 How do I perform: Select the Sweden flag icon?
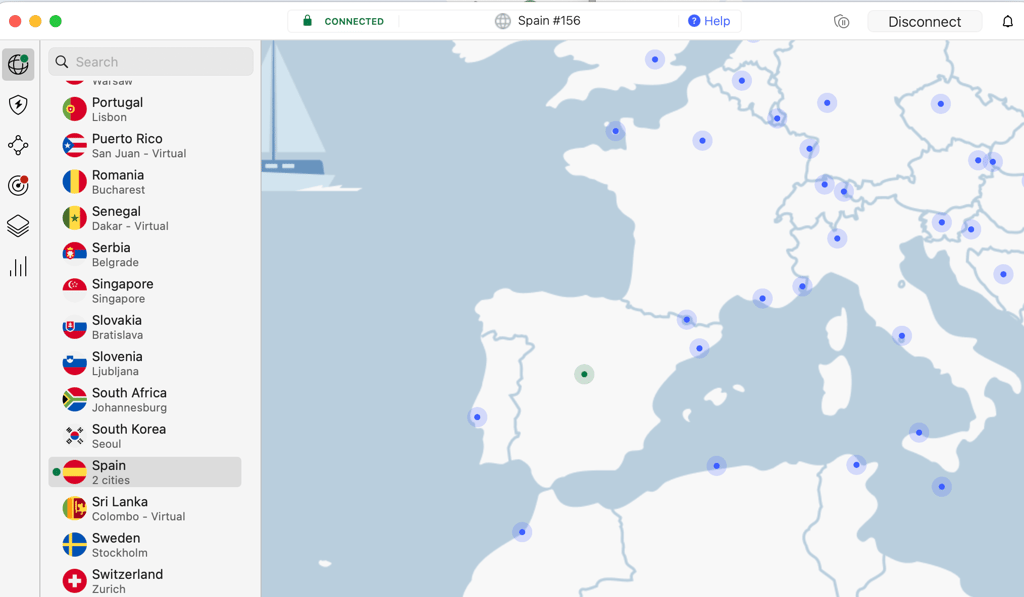coord(74,545)
